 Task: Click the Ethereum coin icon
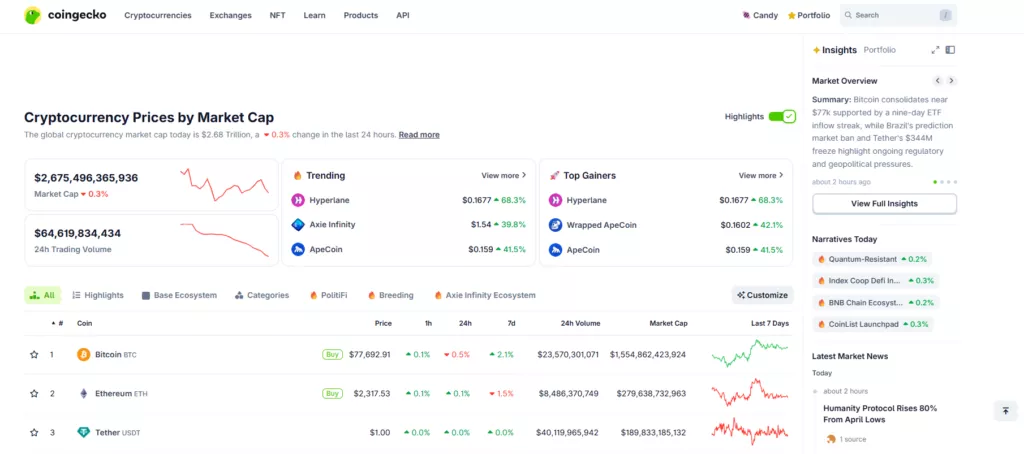pyautogui.click(x=84, y=393)
